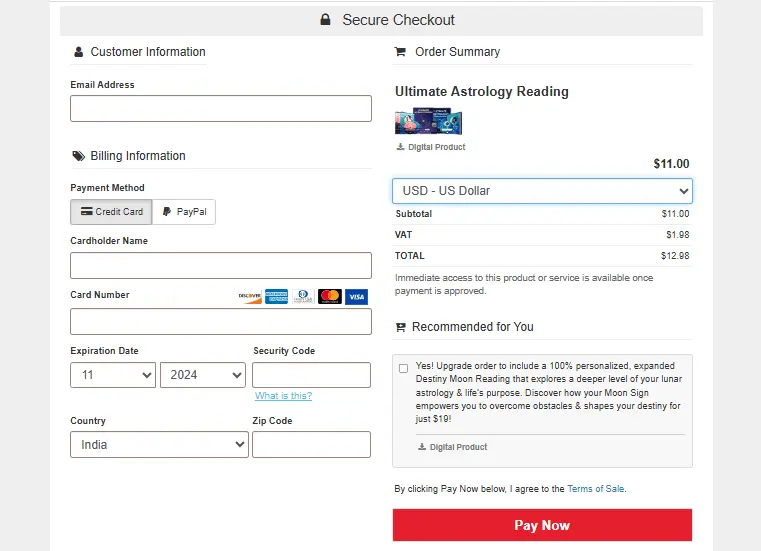
Task: Click the Diners Club card icon
Action: [304, 297]
